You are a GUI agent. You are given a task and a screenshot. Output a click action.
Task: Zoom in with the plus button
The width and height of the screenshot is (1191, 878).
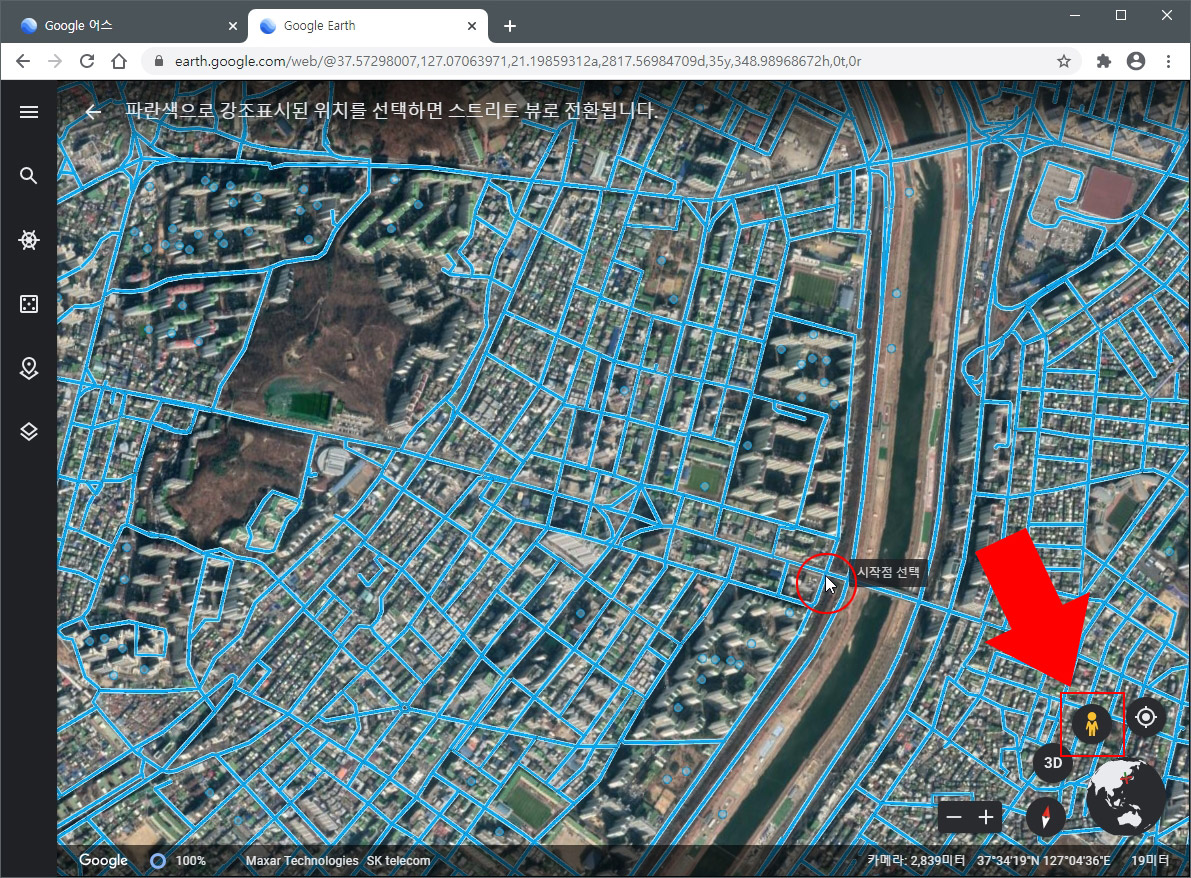click(x=986, y=817)
